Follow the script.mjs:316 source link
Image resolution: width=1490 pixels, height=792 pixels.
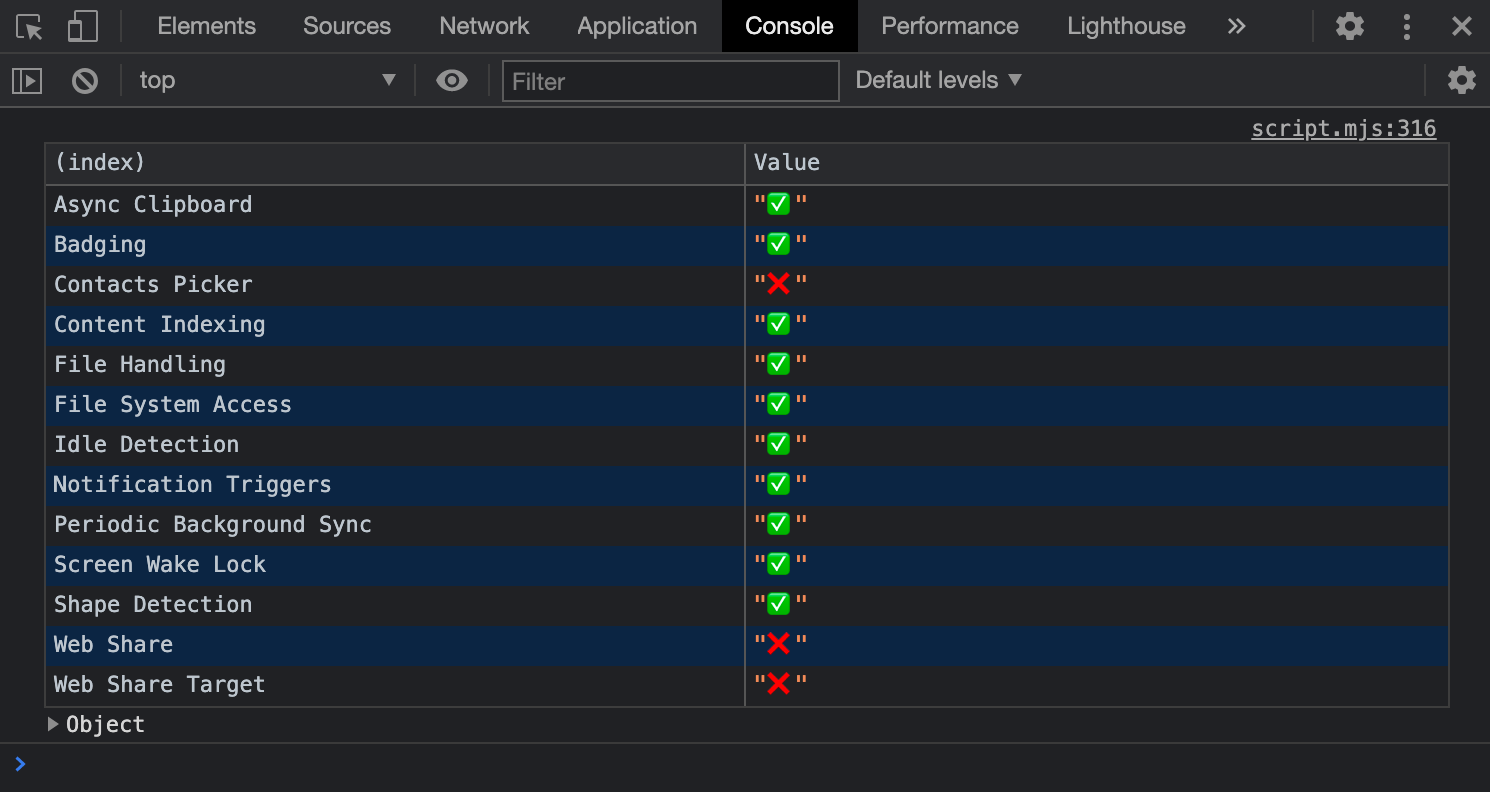tap(1343, 128)
